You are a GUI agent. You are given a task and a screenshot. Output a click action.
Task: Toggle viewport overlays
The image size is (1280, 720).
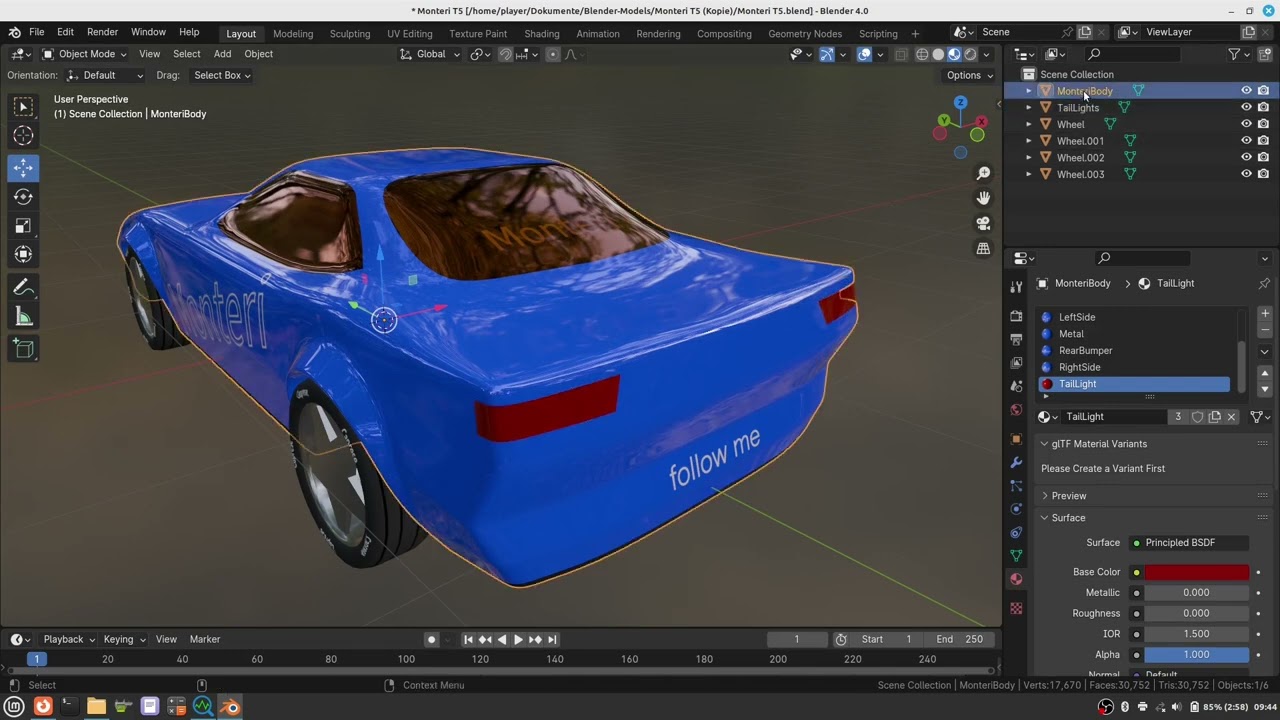point(864,54)
